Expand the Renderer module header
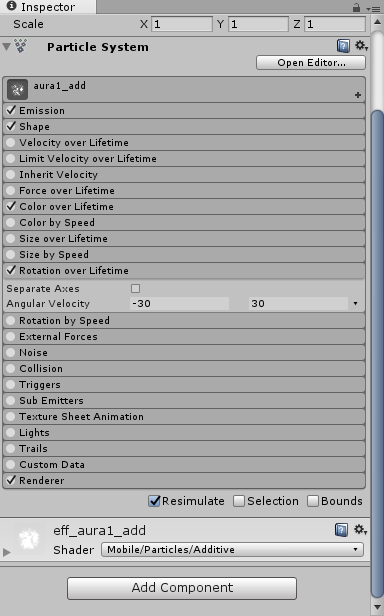The width and height of the screenshot is (384, 616). pos(184,480)
